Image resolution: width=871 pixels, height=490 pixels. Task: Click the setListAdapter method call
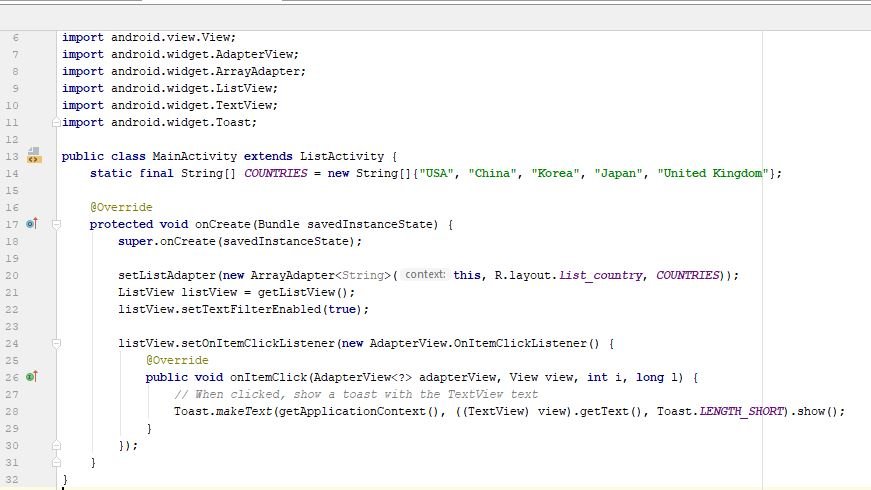(x=167, y=276)
